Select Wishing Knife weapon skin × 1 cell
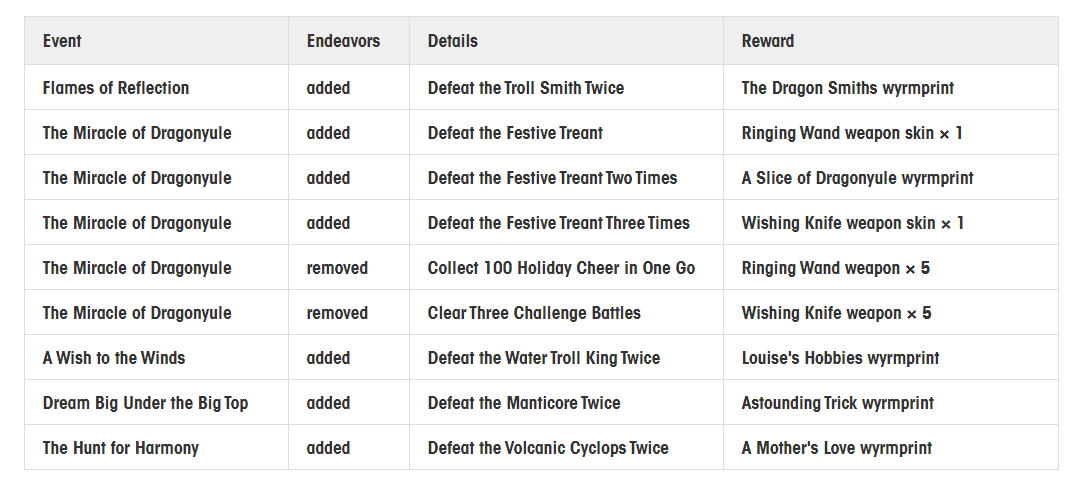The width and height of the screenshot is (1091, 485). (853, 223)
